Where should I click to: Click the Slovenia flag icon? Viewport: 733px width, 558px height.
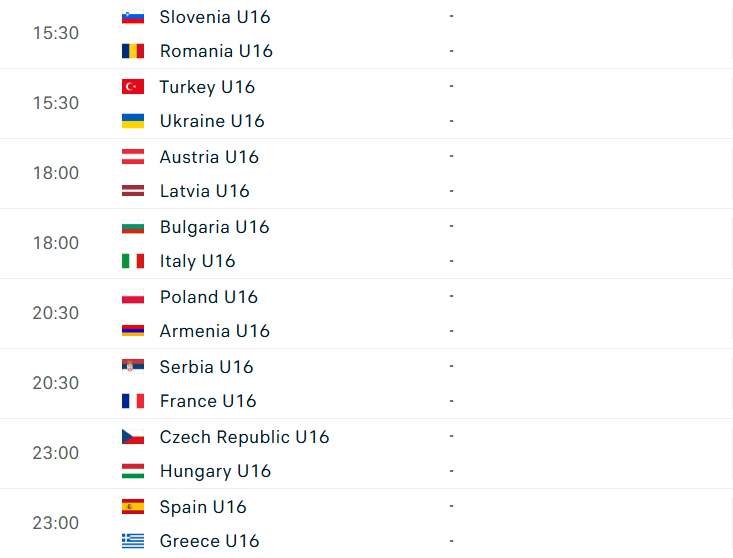tap(133, 17)
